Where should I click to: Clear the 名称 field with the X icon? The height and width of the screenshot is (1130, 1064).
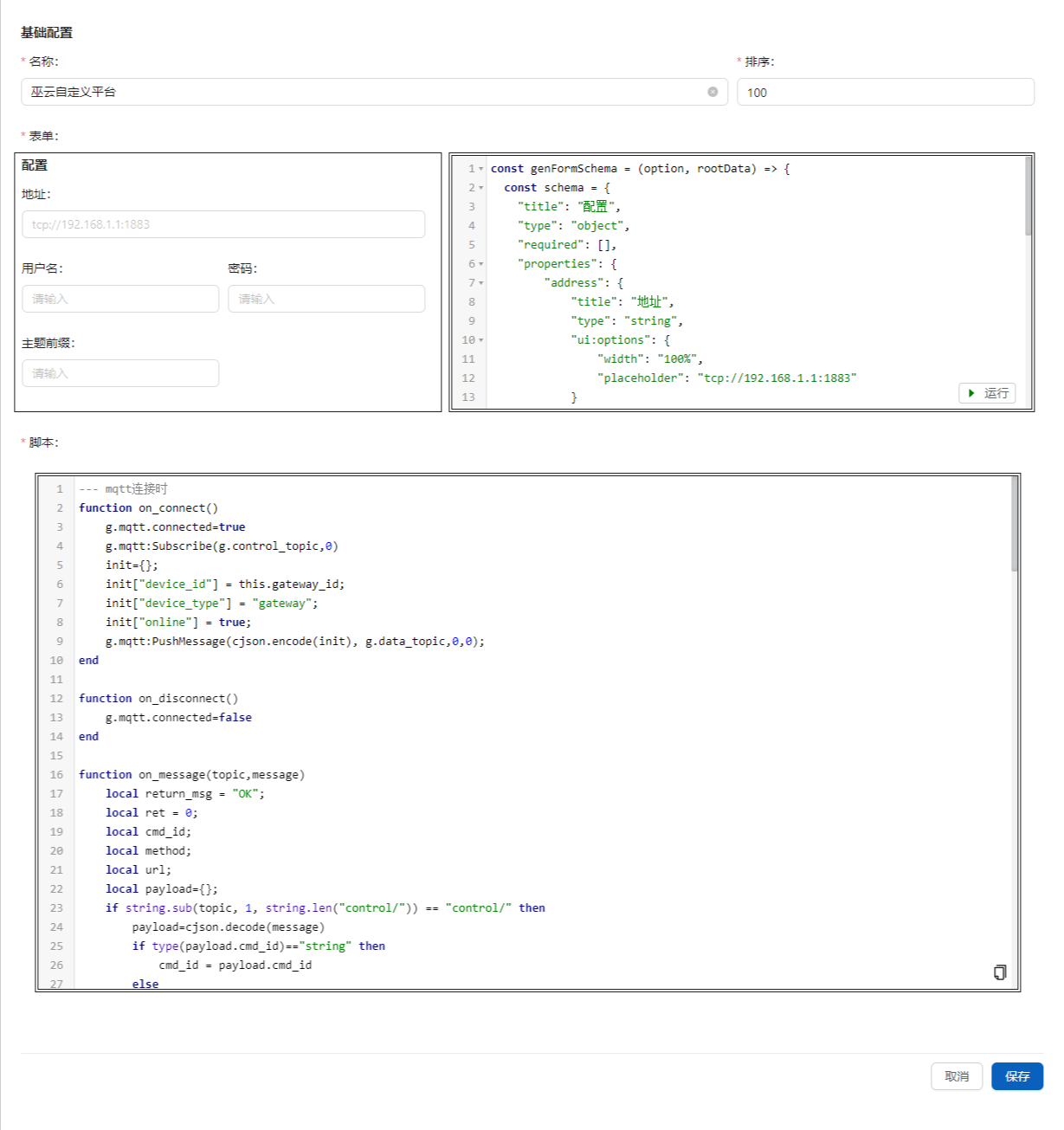[x=713, y=92]
